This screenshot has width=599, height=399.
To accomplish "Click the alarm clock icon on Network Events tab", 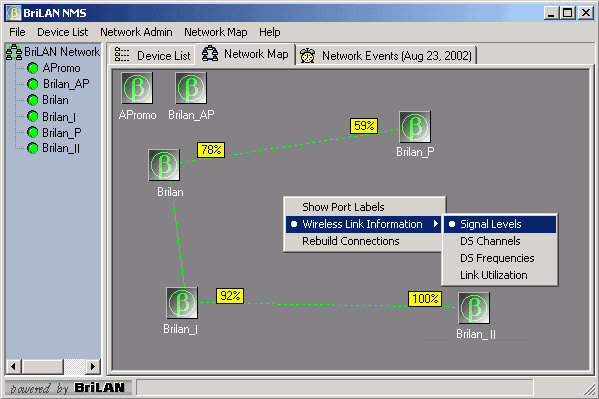I will click(x=308, y=55).
